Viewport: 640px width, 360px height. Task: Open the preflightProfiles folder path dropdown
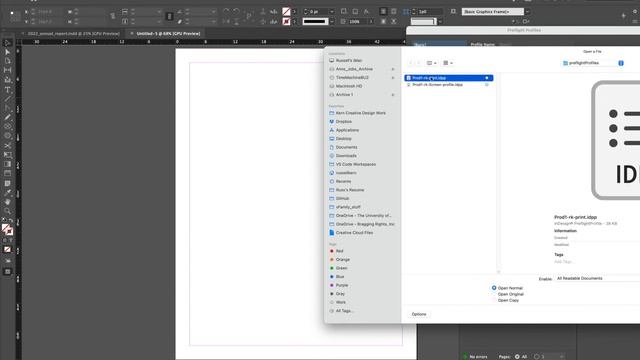click(x=593, y=63)
